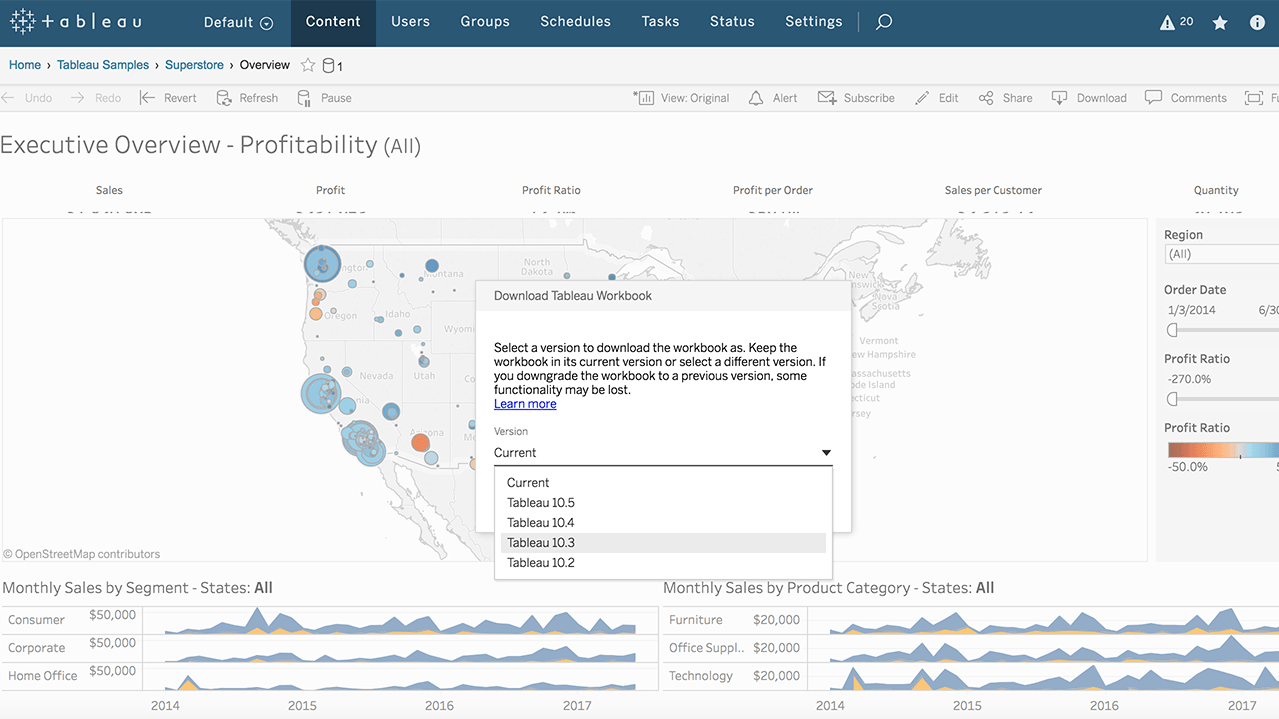
Task: Select Tableau 10.3 version option
Action: coord(663,543)
